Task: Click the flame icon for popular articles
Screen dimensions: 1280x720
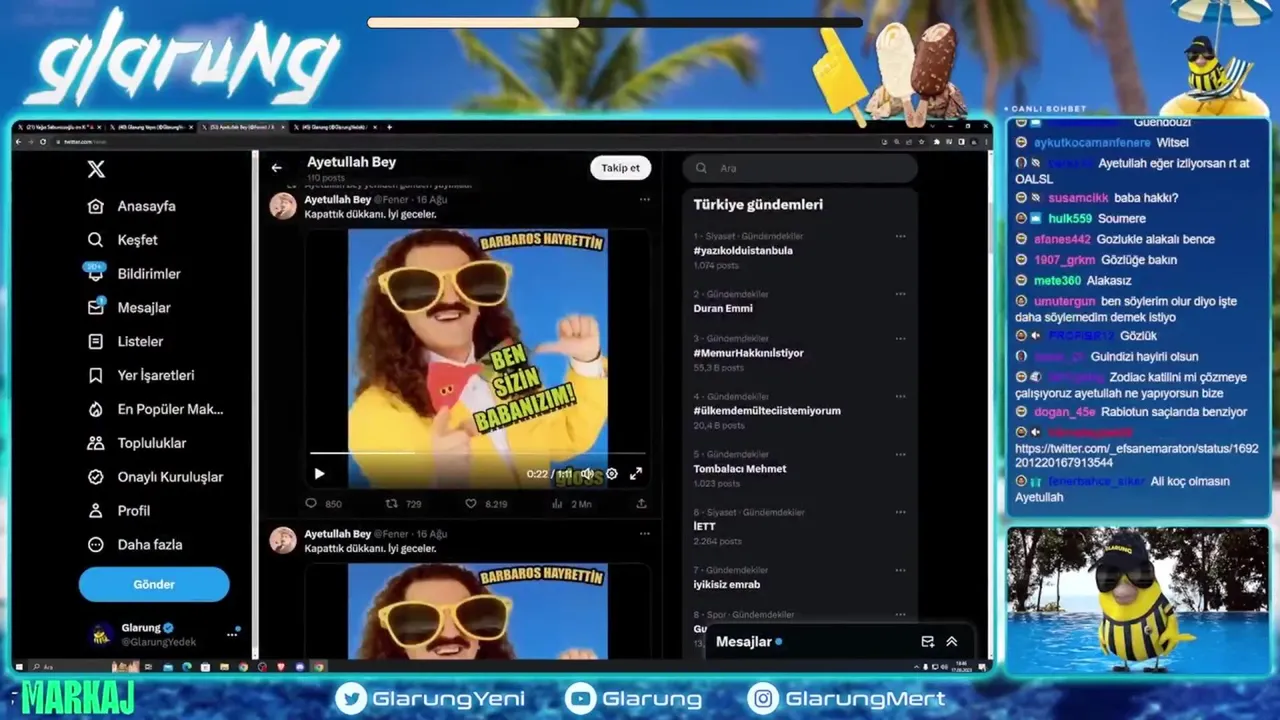Action: pos(96,409)
